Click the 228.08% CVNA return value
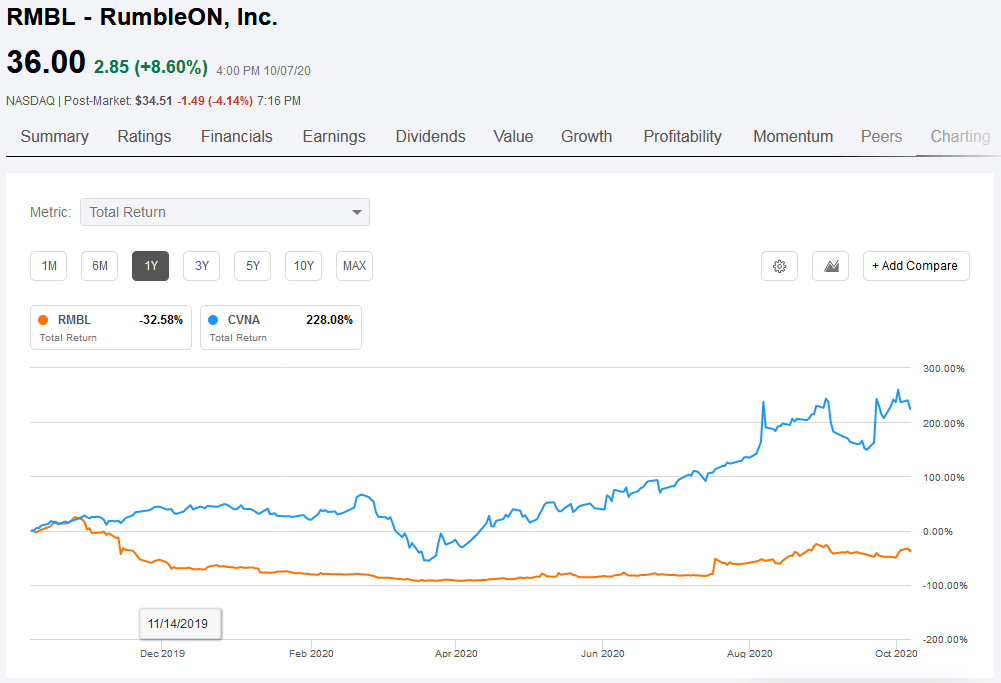The image size is (1001, 683). [x=329, y=320]
